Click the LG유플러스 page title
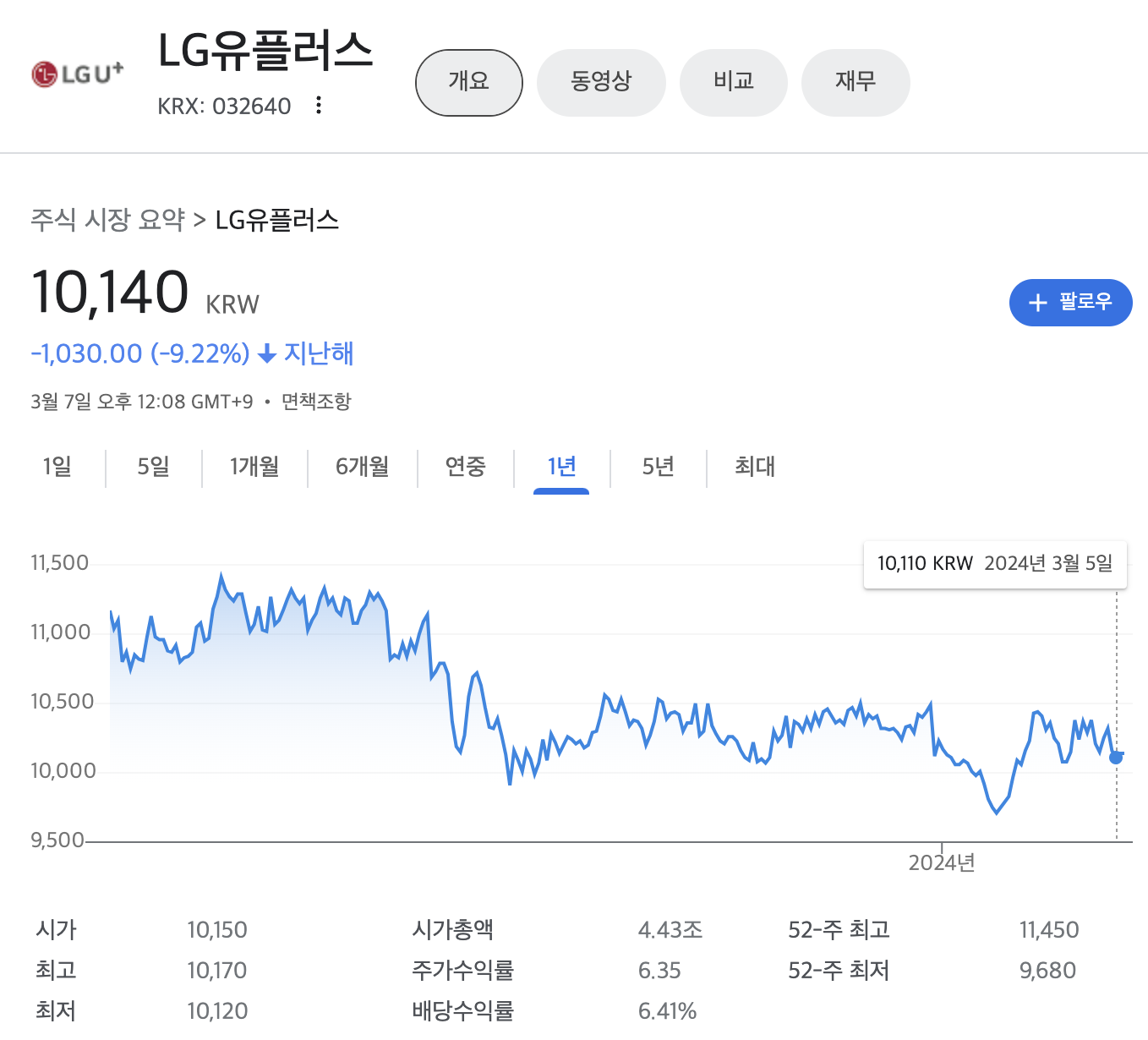1148x1040 pixels. (x=265, y=50)
